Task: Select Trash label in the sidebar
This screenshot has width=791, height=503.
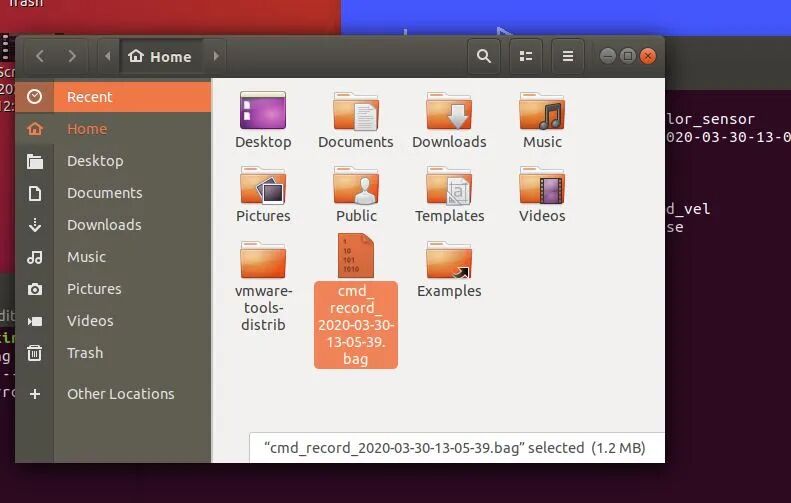Action: 85,353
